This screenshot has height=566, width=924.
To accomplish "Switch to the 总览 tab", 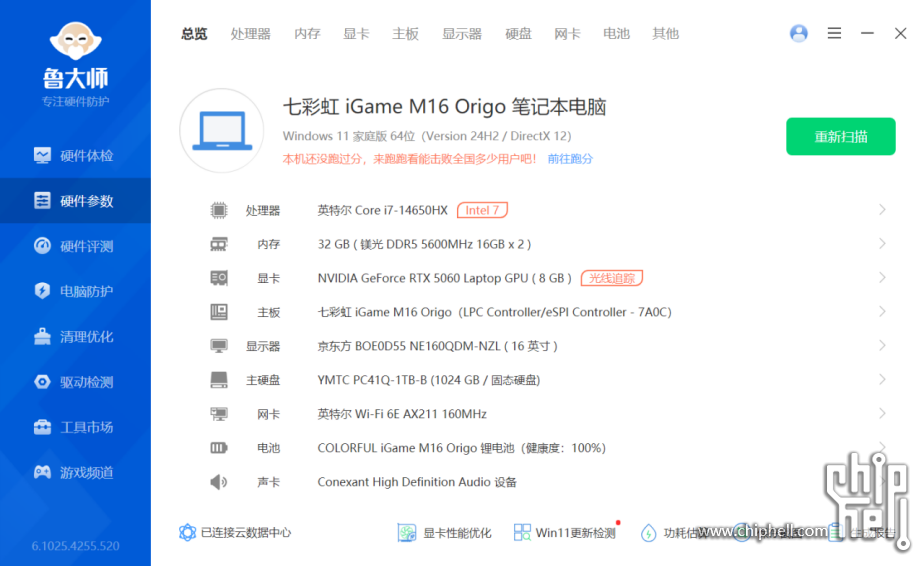I will pyautogui.click(x=194, y=34).
